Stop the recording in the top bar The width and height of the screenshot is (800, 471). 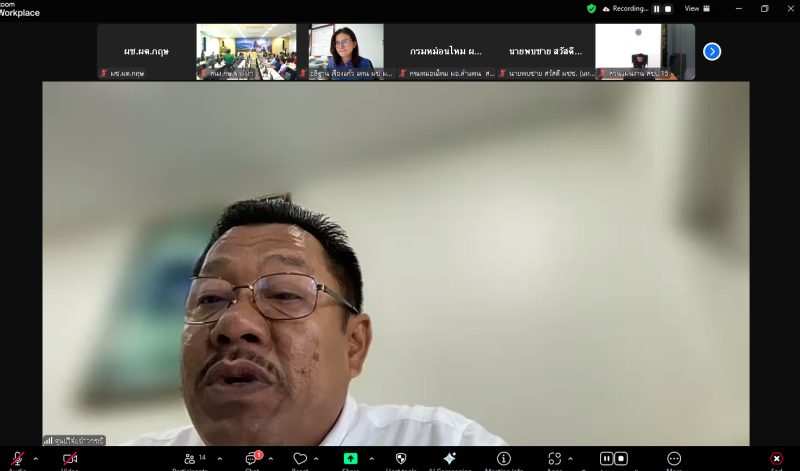pos(668,9)
